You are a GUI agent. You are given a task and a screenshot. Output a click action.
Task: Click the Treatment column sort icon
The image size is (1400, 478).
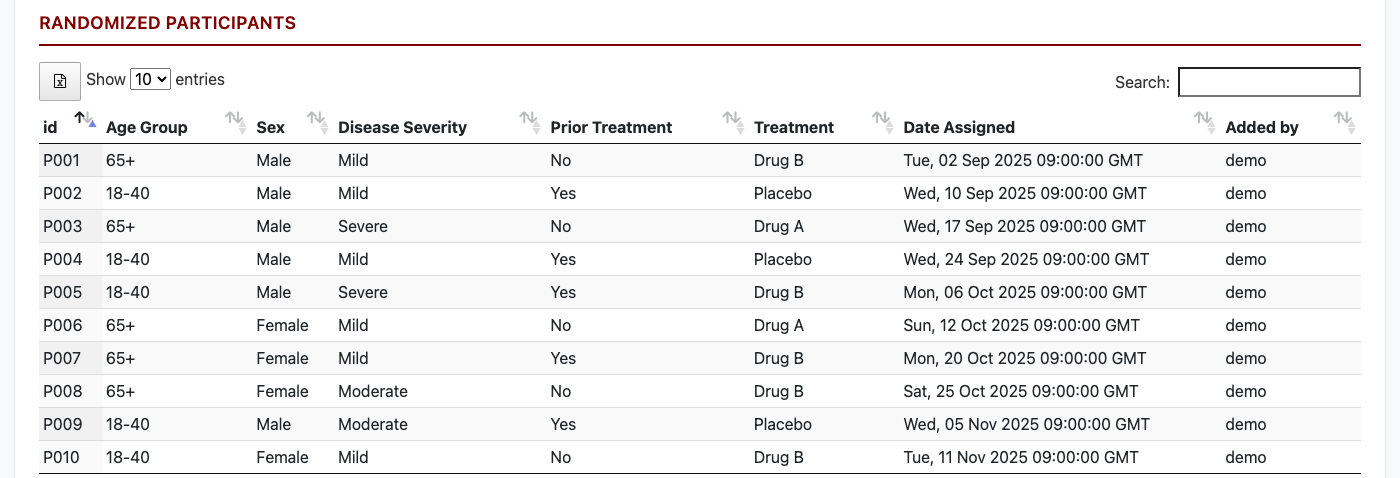pos(883,123)
